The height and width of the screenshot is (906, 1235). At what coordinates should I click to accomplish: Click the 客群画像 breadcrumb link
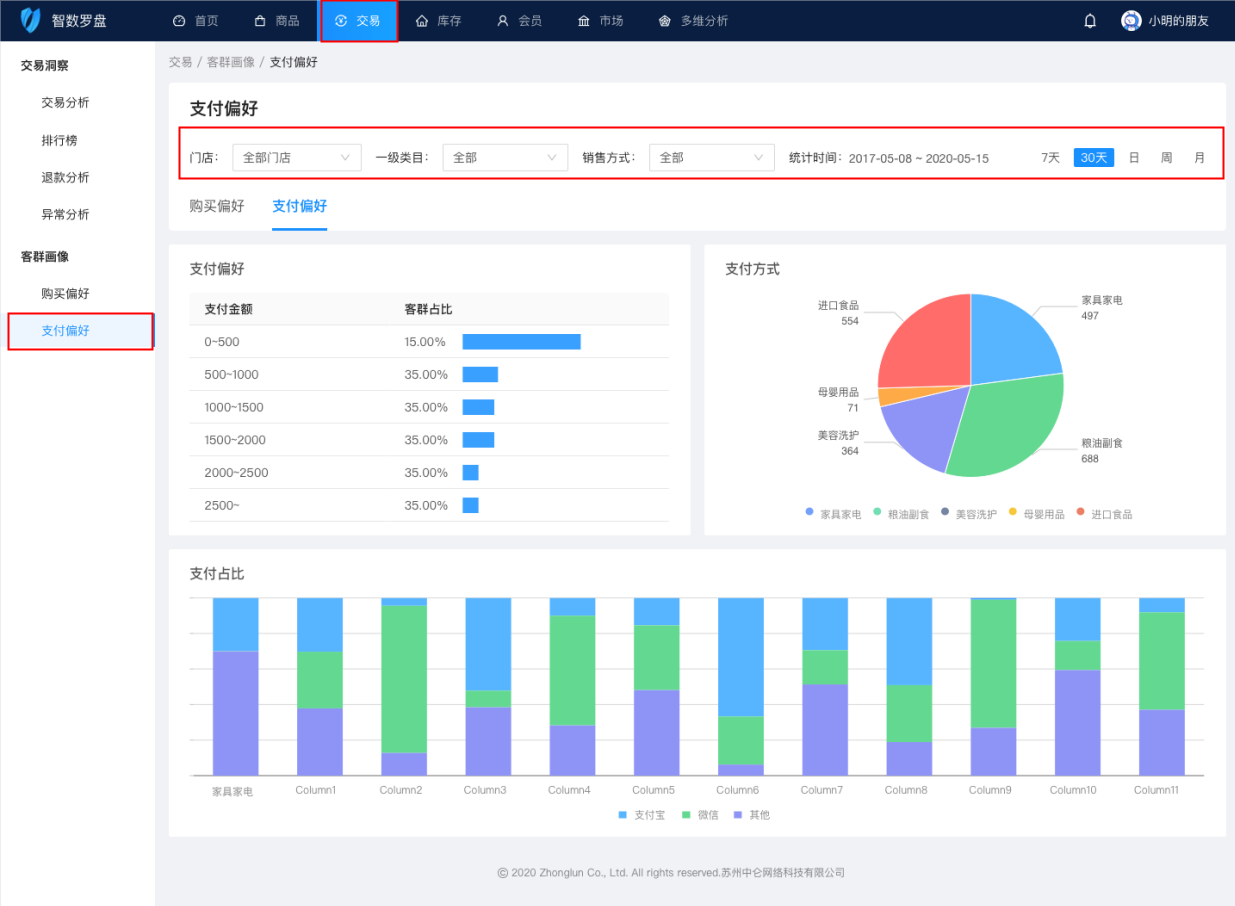(x=231, y=62)
